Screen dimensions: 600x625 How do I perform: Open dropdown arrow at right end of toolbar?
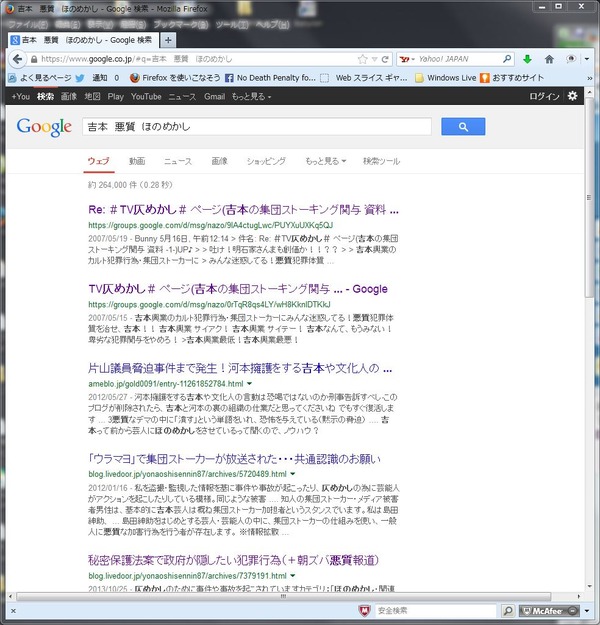click(587, 59)
